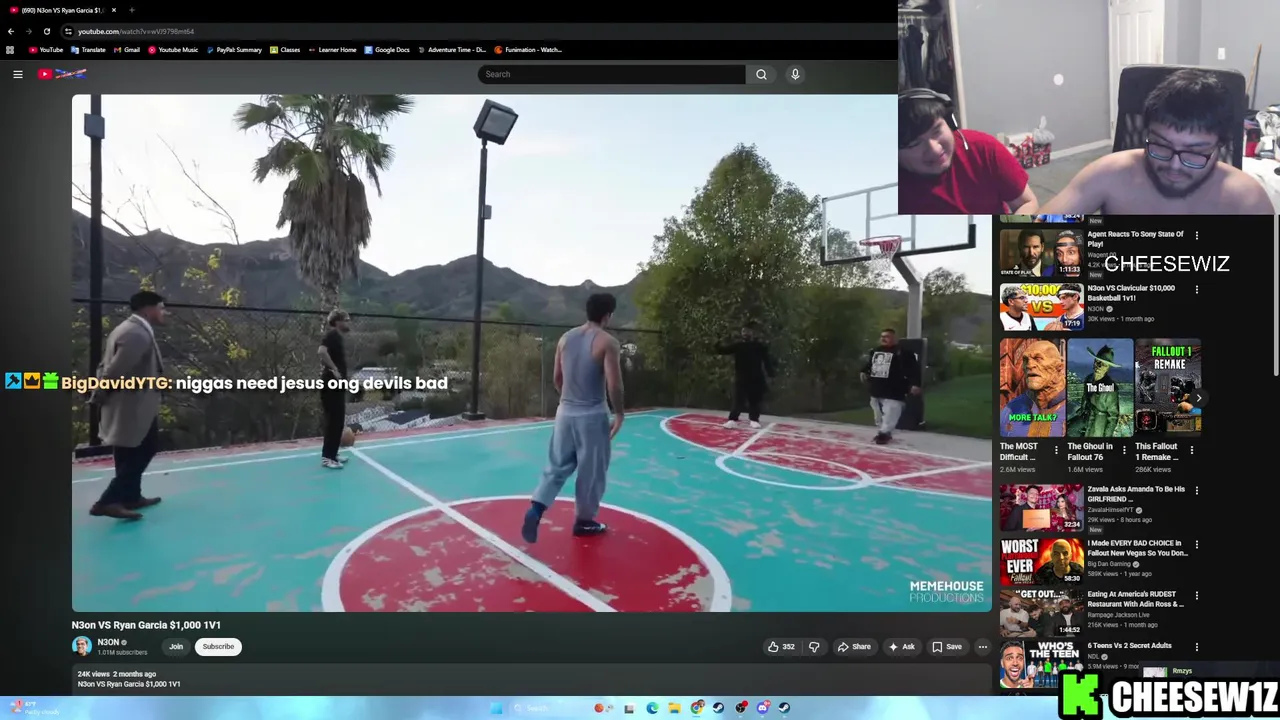Save video to playlist

click(x=947, y=646)
